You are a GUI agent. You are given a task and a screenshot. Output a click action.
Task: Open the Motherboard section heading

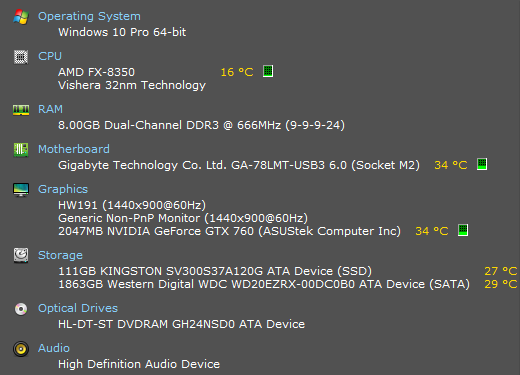click(x=74, y=149)
